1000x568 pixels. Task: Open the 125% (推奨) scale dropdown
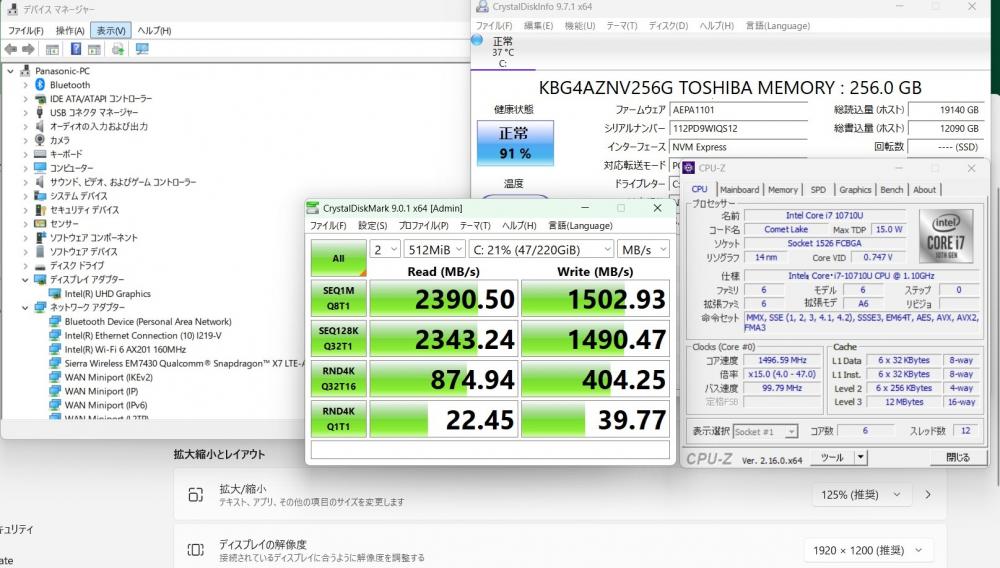(860, 495)
